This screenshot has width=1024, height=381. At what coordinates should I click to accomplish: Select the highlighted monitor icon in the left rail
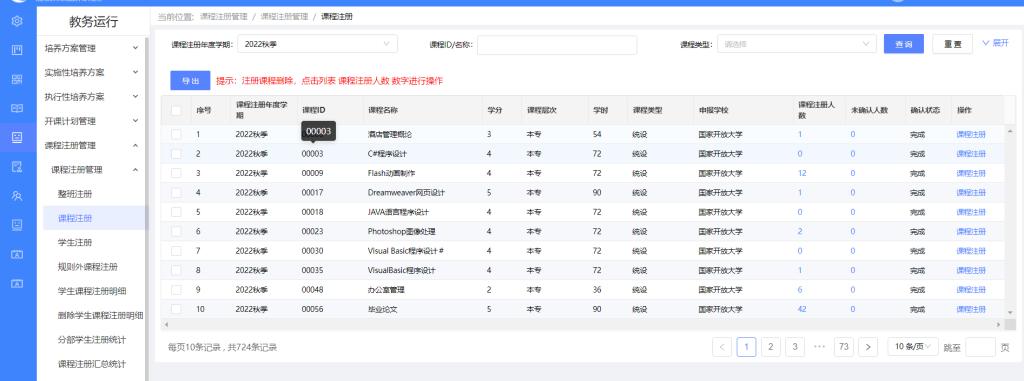[x=17, y=137]
